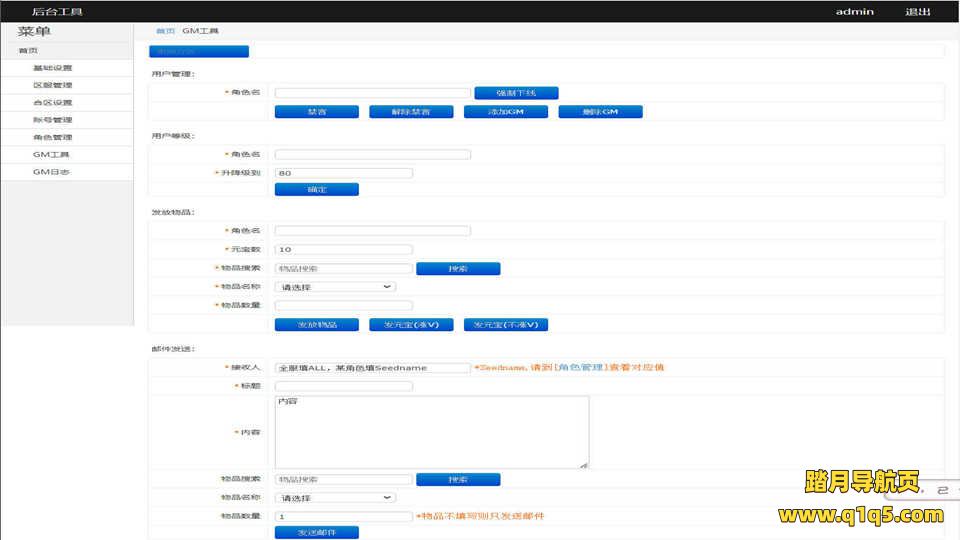Click the 解除禁言 button
The image size is (960, 540).
pyautogui.click(x=411, y=112)
